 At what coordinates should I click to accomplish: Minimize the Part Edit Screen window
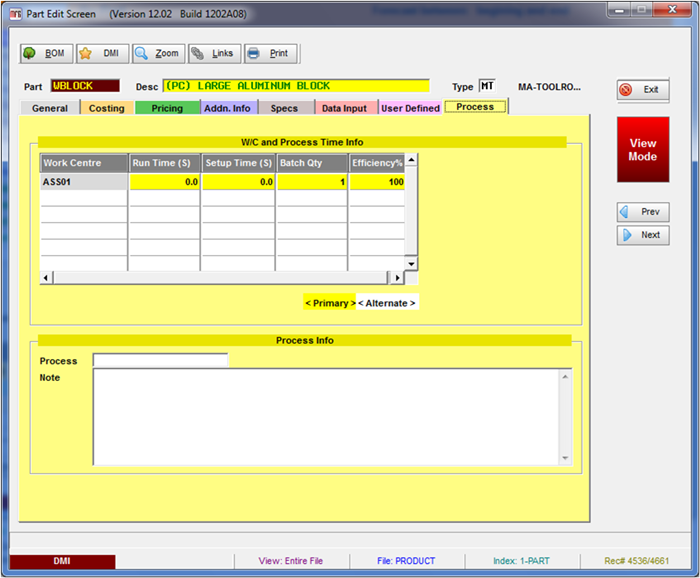pos(620,10)
